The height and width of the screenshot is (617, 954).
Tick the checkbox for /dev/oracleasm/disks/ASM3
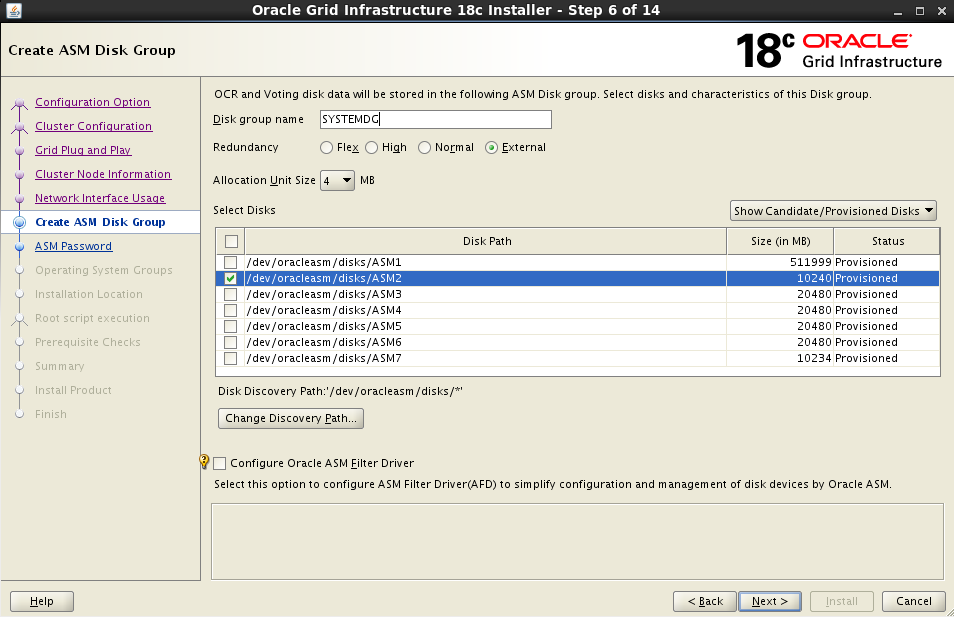pyautogui.click(x=231, y=294)
